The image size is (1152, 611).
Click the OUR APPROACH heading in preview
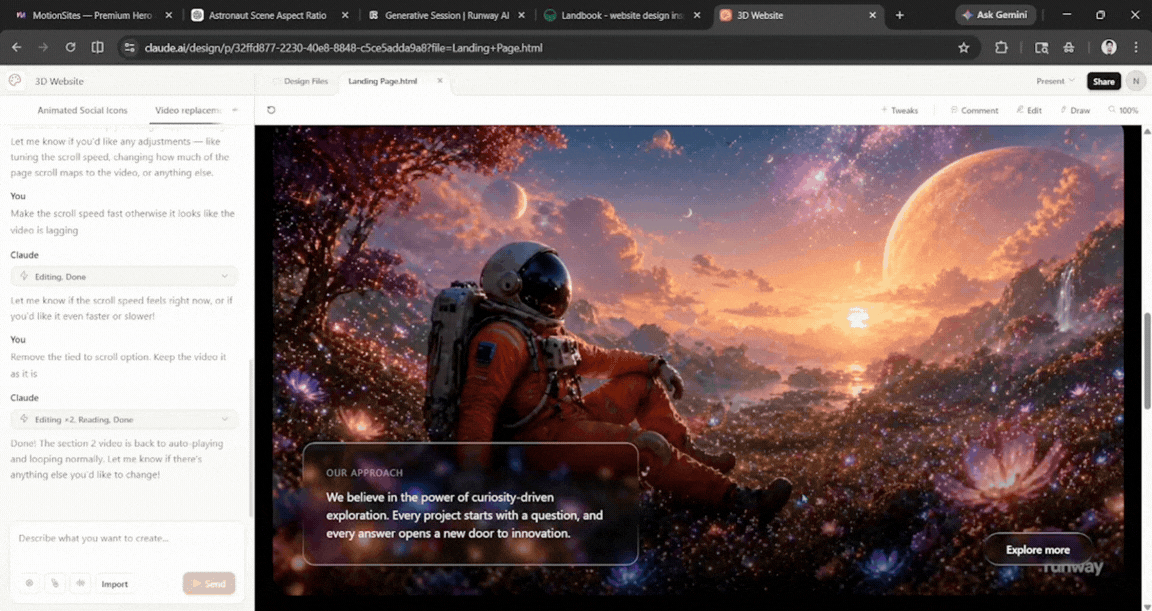click(364, 473)
